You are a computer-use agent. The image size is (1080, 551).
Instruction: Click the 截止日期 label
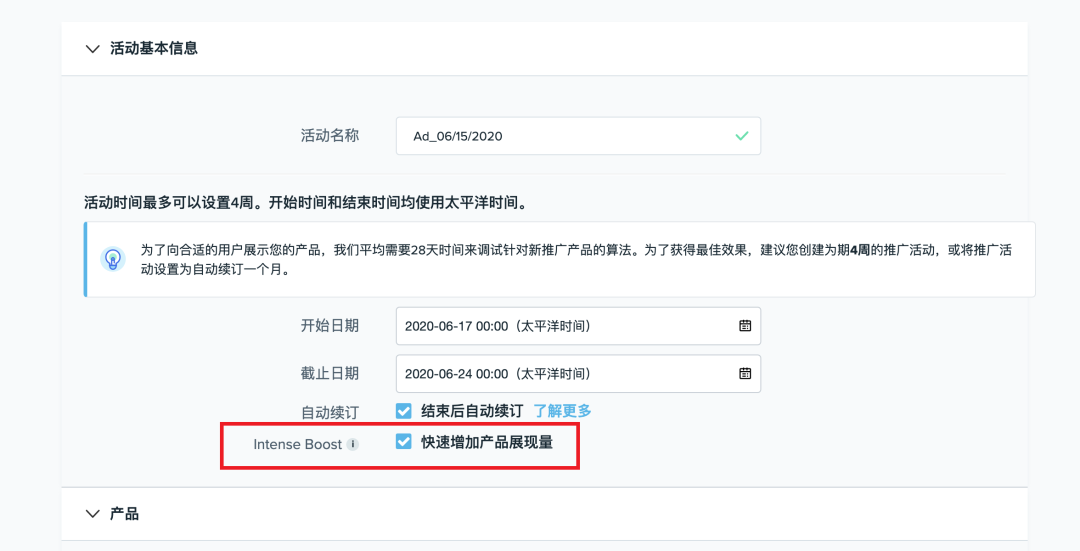pos(330,373)
